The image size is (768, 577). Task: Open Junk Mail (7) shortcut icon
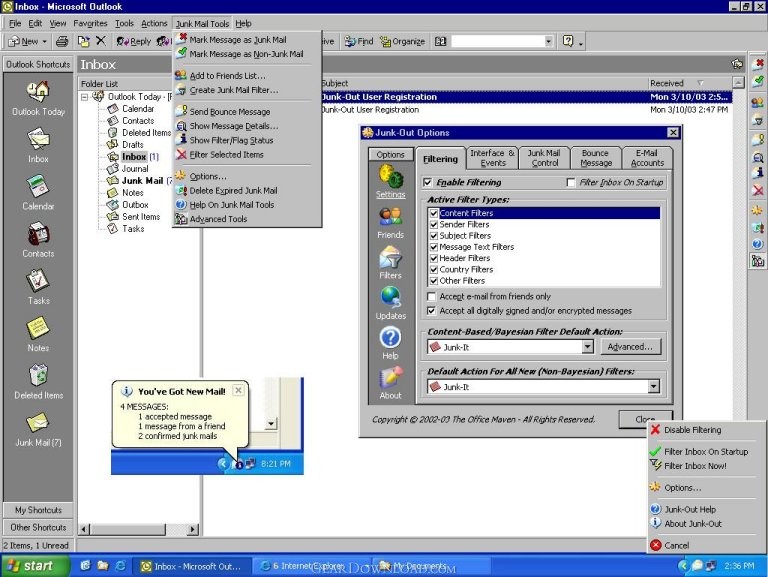coord(38,423)
